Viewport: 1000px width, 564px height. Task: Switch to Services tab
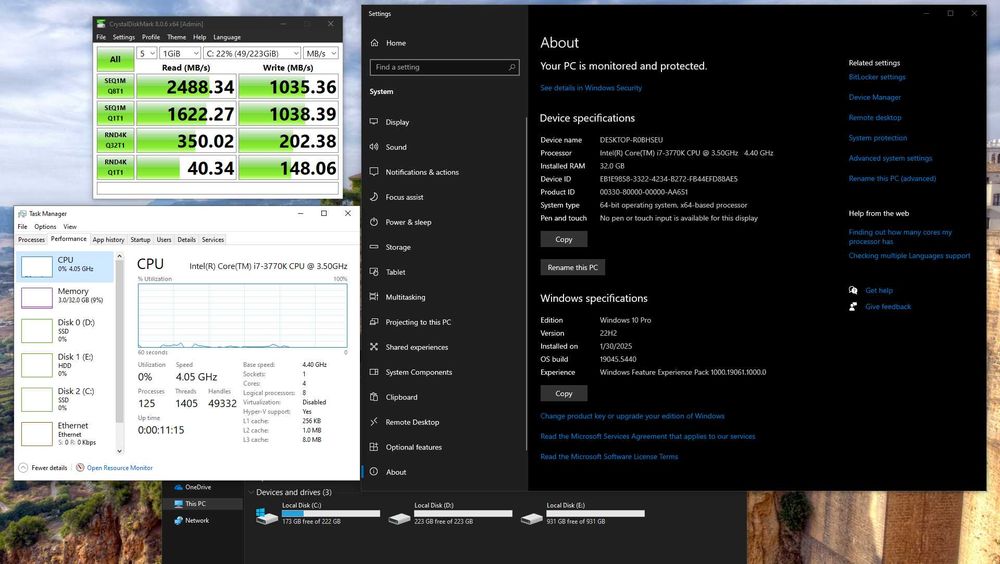click(213, 240)
